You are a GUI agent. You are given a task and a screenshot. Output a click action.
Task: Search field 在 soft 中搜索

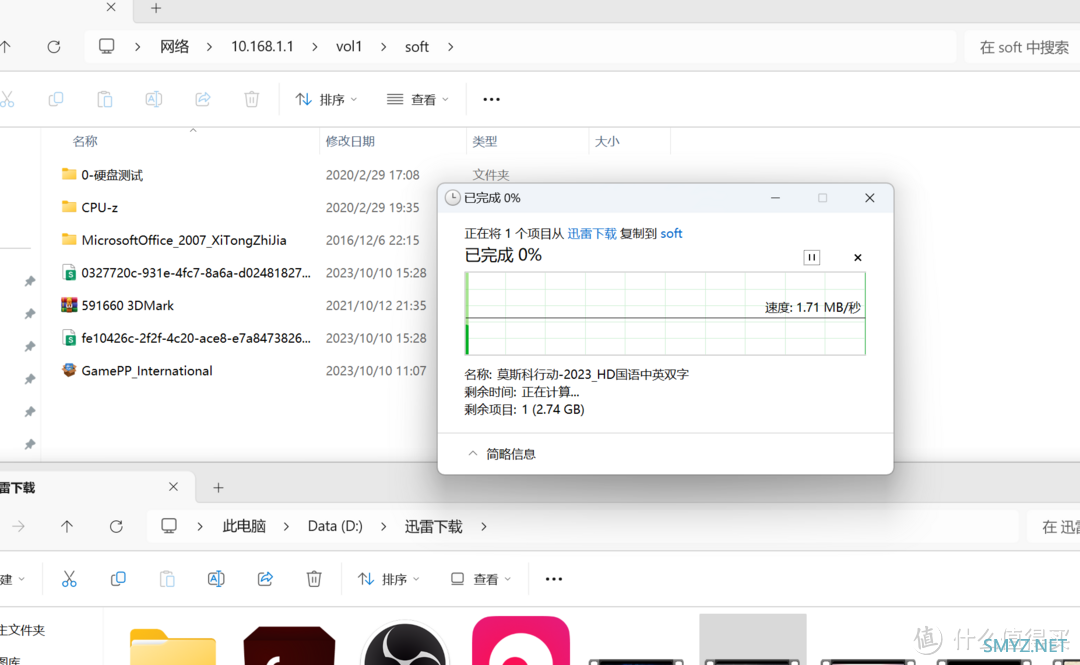pyautogui.click(x=1024, y=47)
